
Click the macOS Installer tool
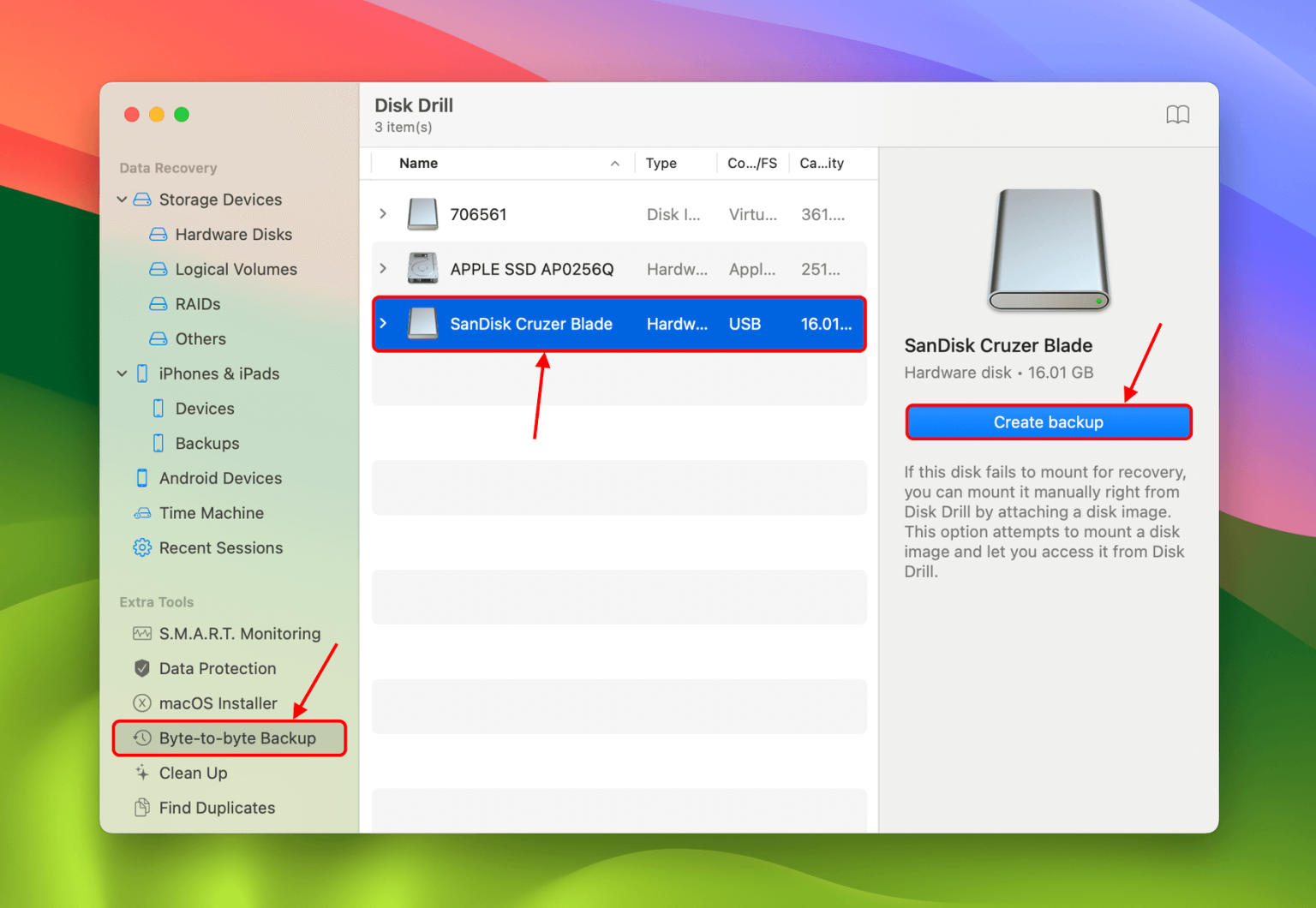218,702
